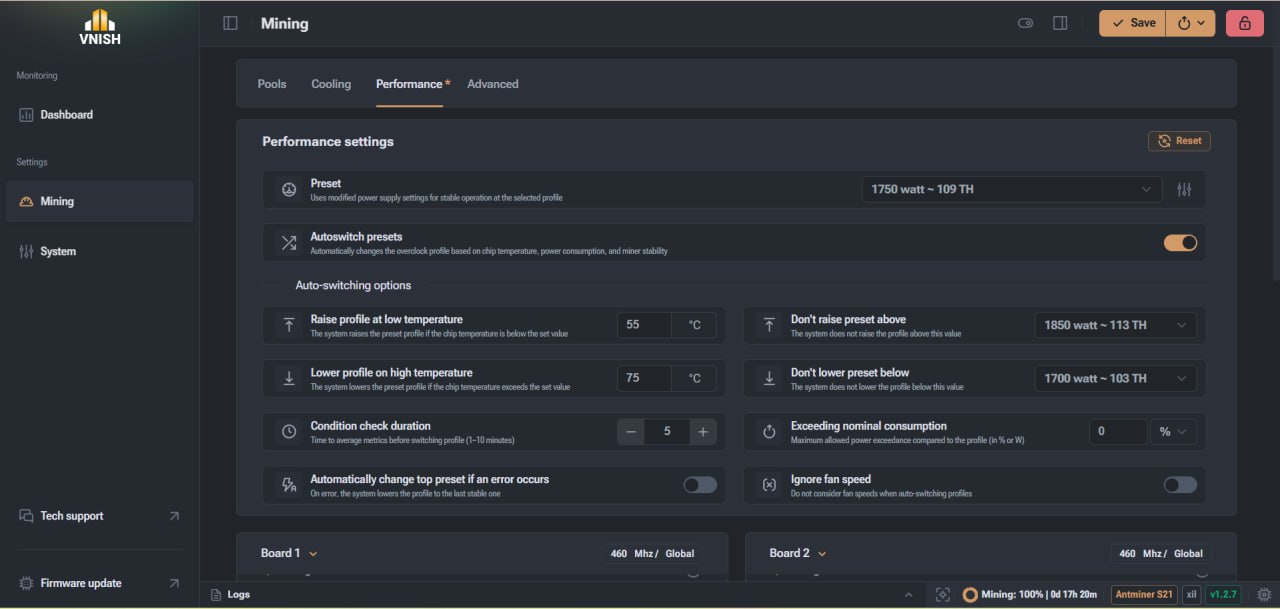Screen dimensions: 1280x609
Task: Turn on Ignore fan speed switch
Action: (x=1180, y=485)
